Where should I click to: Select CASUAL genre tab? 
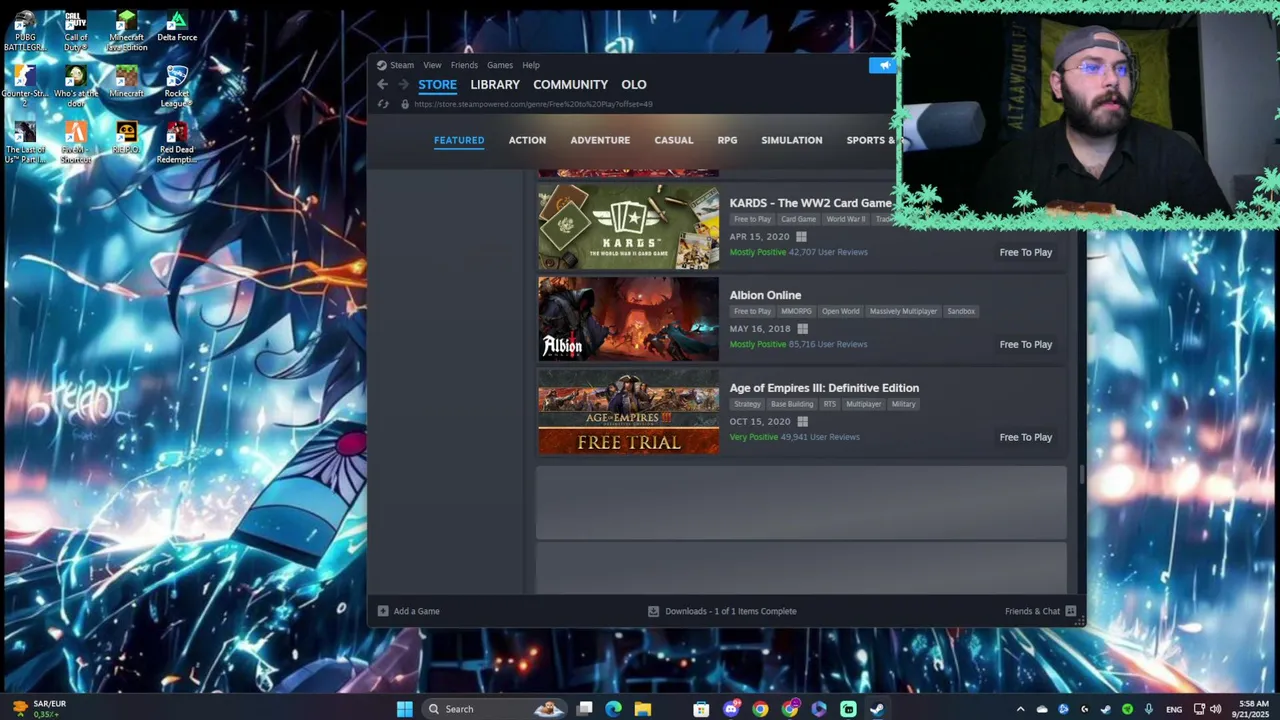pyautogui.click(x=673, y=140)
